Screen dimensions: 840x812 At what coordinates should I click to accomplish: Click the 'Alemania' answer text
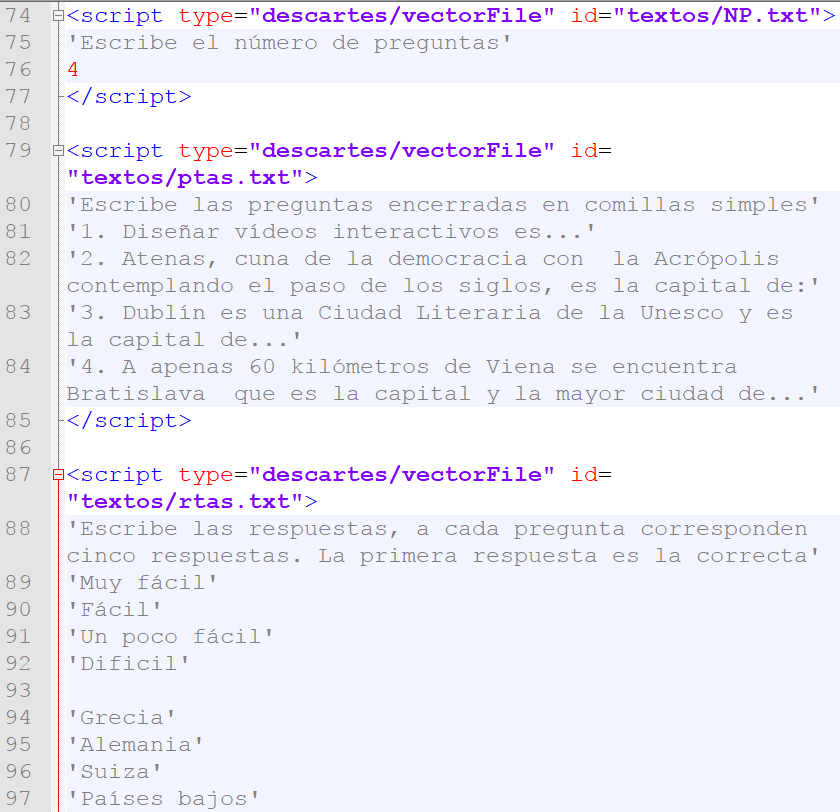(135, 745)
